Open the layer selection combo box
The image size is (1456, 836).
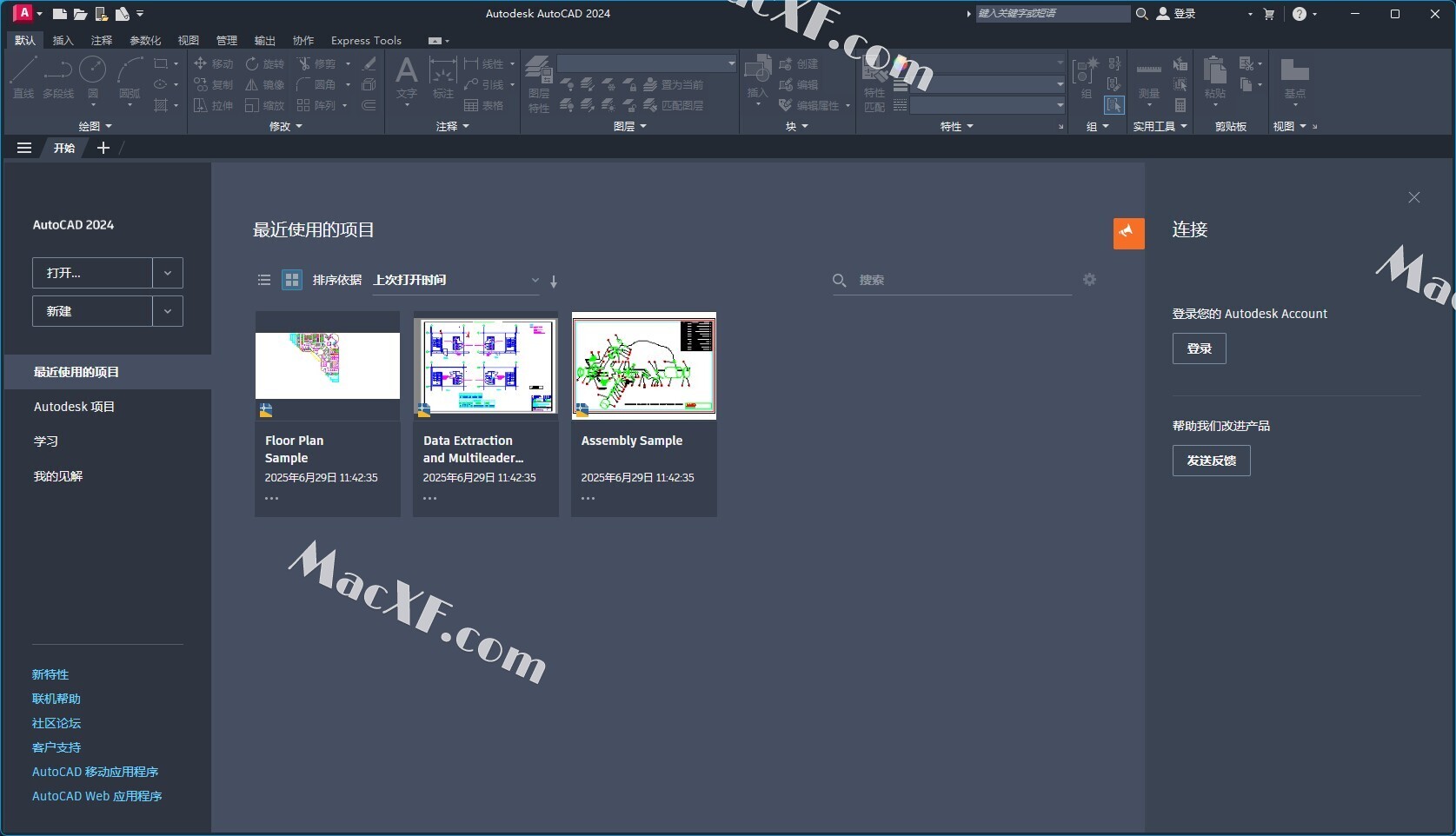(647, 63)
